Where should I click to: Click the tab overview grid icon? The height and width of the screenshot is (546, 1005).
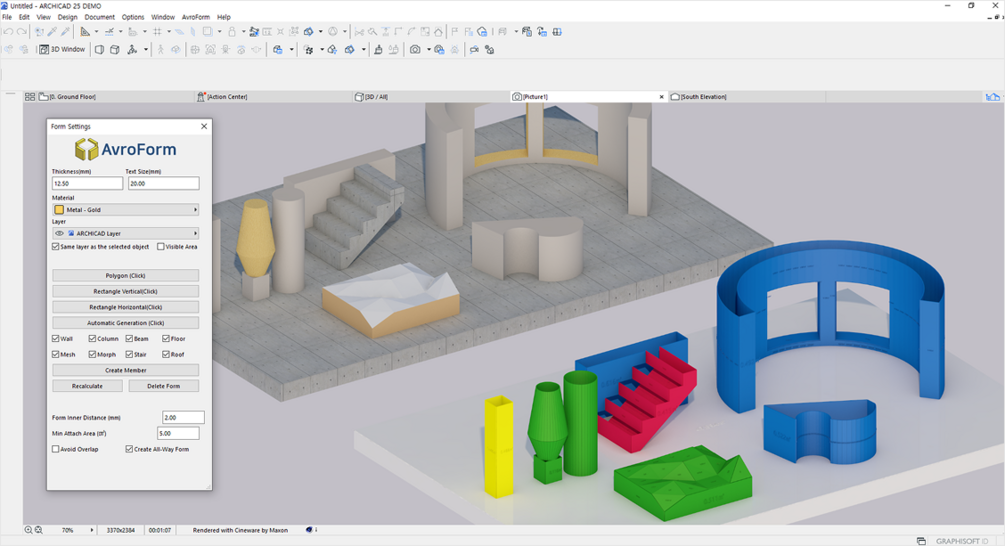[29, 97]
